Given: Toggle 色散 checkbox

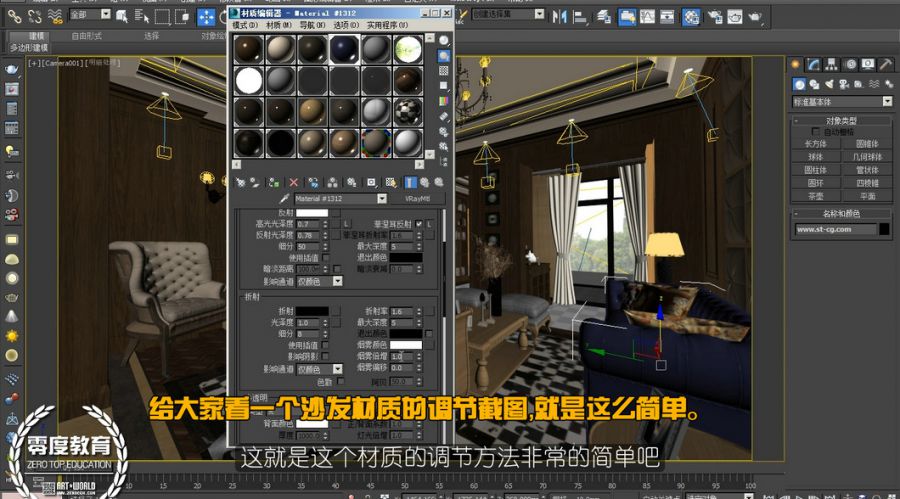Looking at the screenshot, I should [x=341, y=381].
